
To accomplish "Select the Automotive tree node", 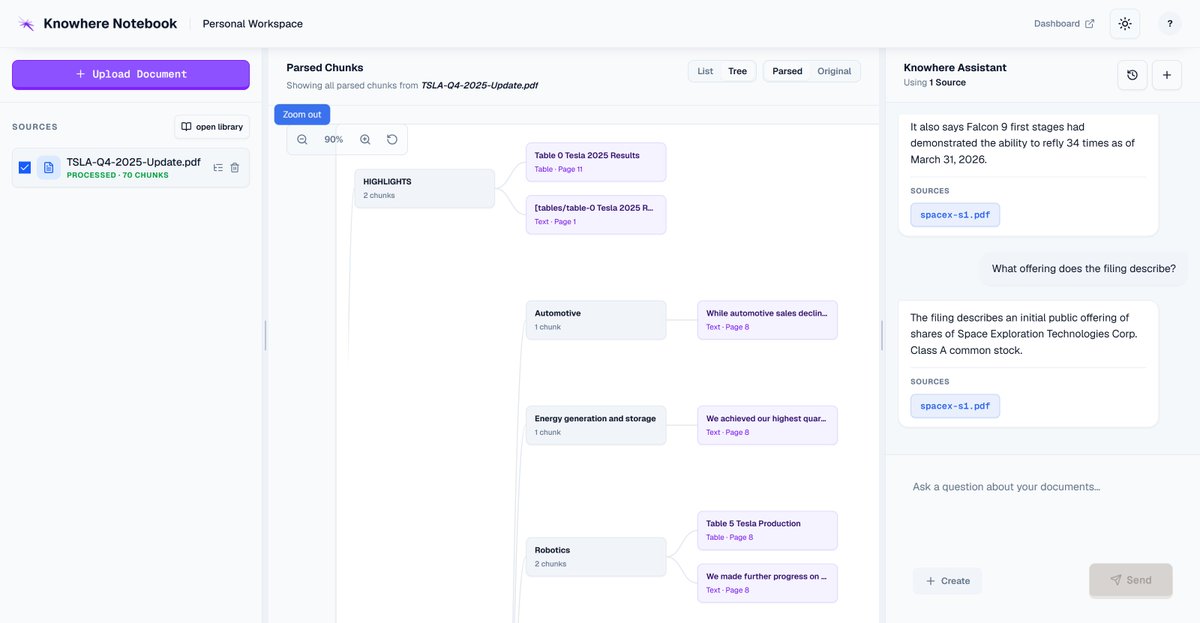I will pos(596,320).
